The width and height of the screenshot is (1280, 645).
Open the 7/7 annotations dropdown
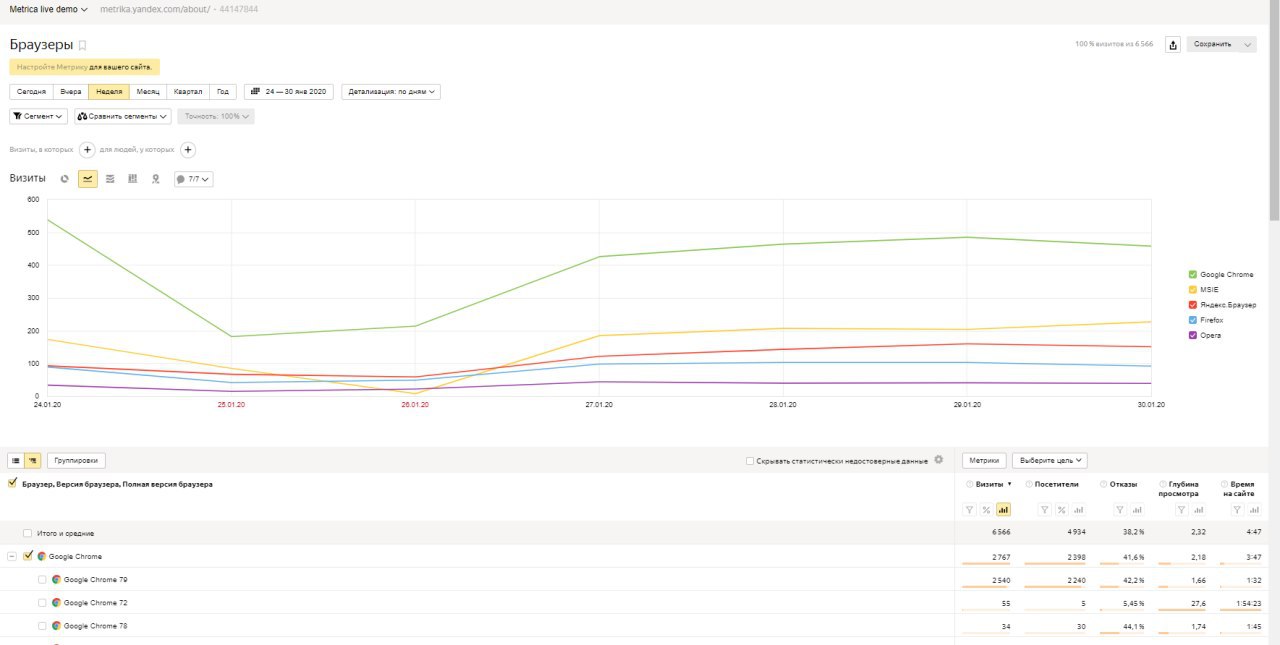193,179
